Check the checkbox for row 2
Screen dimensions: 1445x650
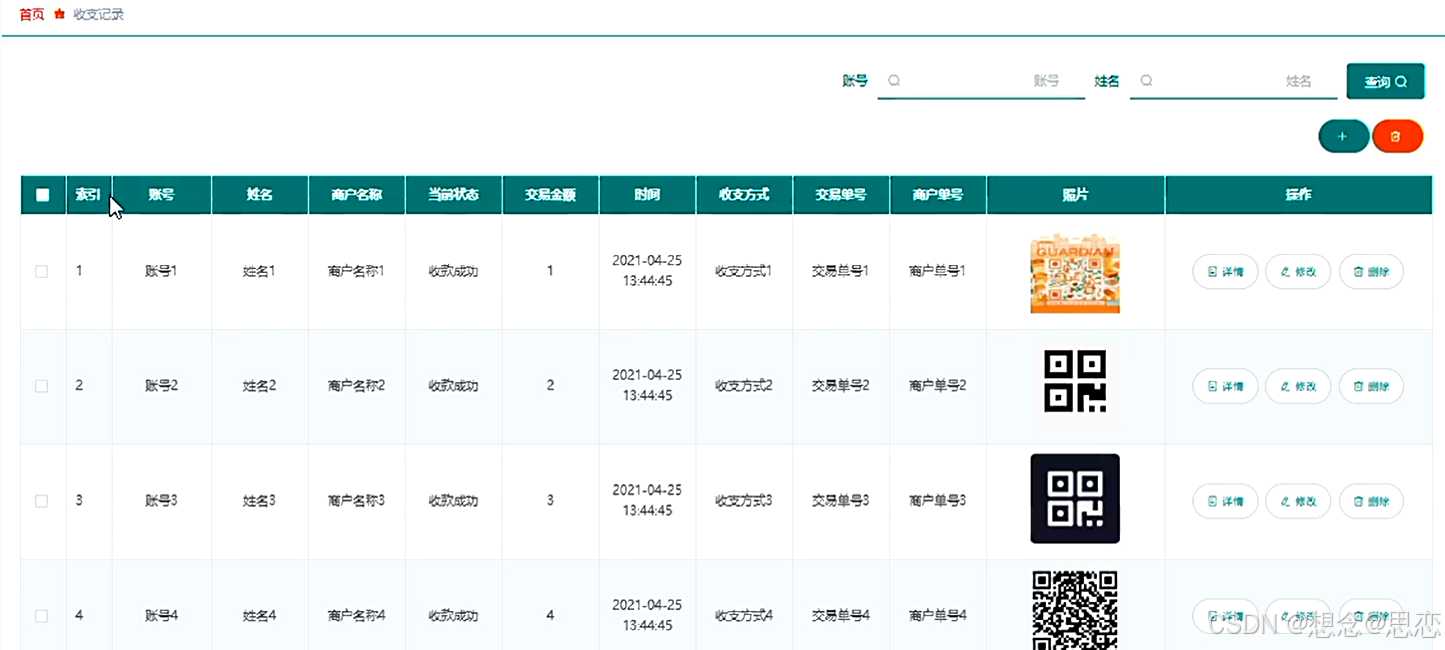tap(42, 386)
